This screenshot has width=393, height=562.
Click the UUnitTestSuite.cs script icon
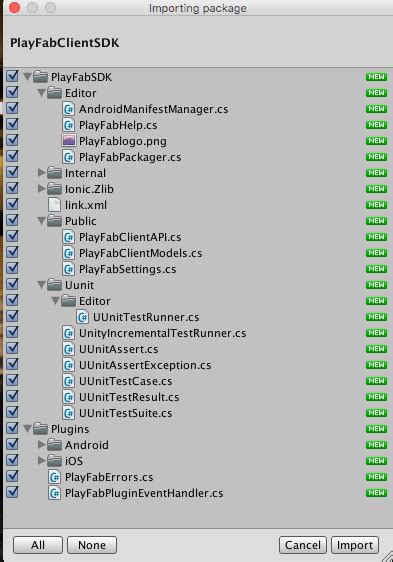[68, 413]
